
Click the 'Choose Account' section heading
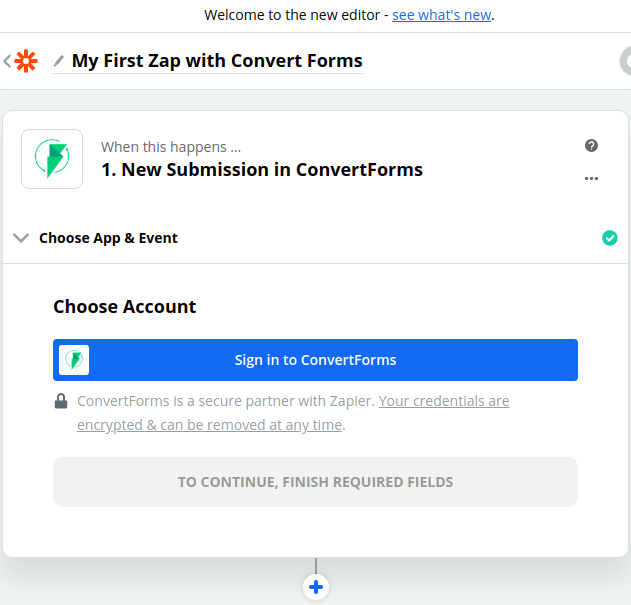coord(125,307)
